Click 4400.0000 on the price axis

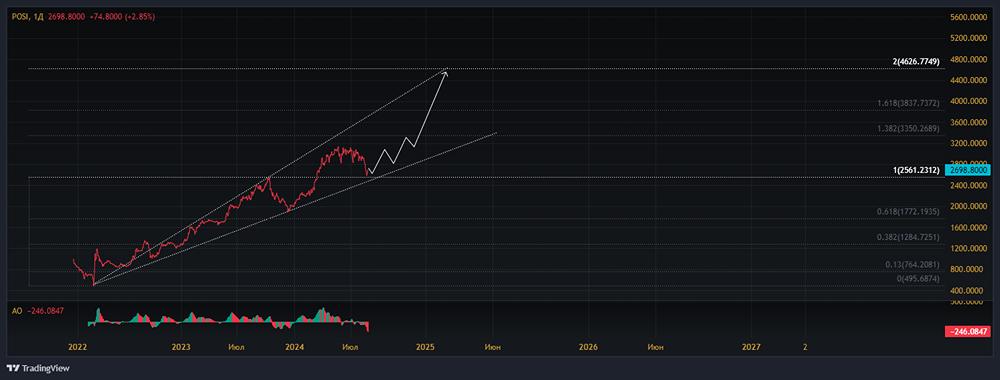point(969,80)
